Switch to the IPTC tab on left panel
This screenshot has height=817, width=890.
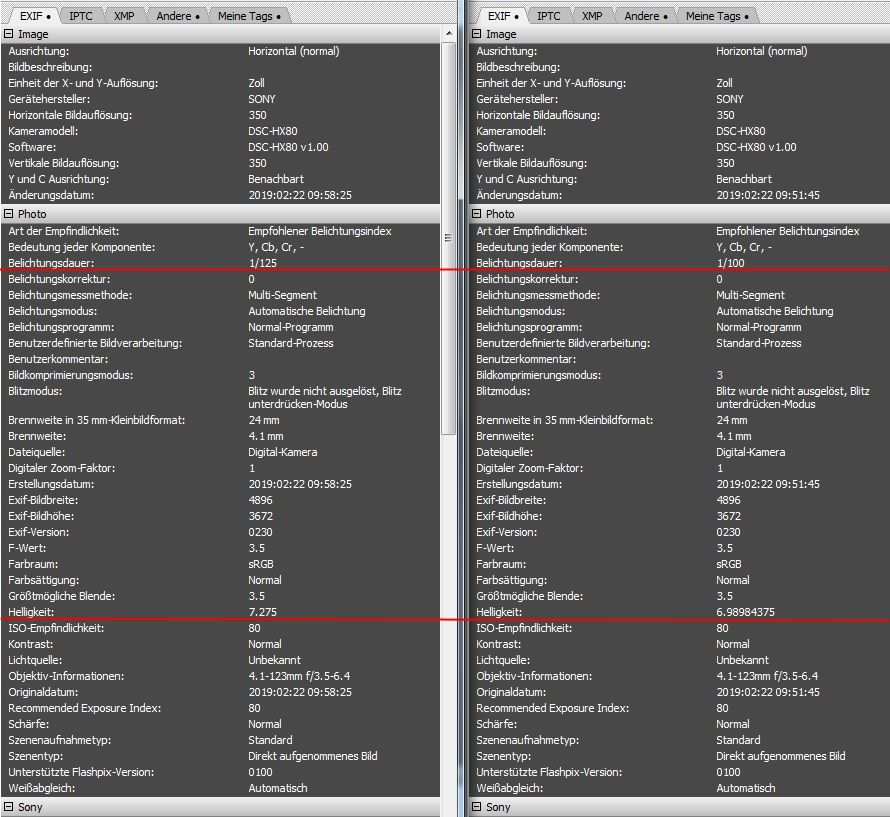point(80,15)
